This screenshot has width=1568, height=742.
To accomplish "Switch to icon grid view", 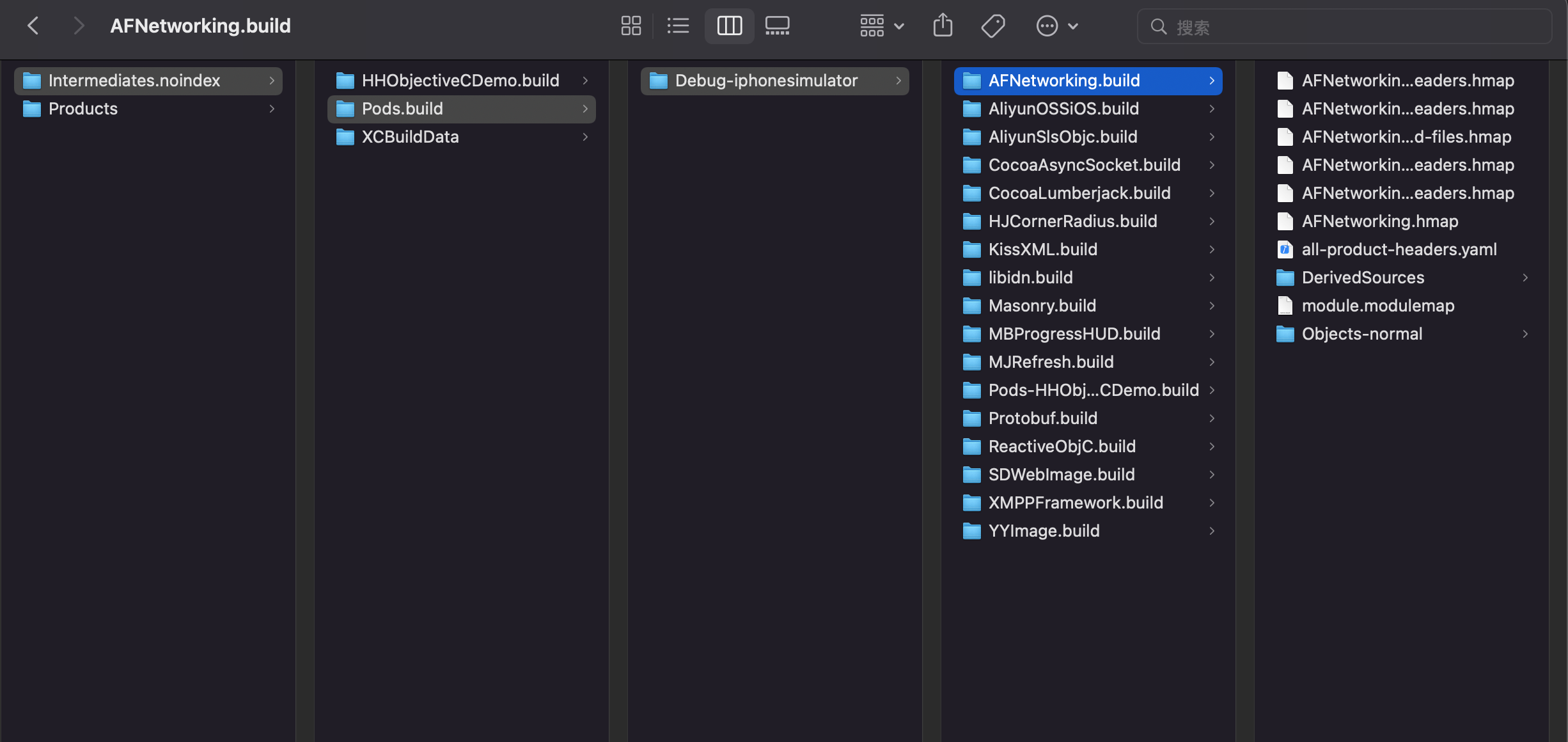I will click(x=631, y=26).
